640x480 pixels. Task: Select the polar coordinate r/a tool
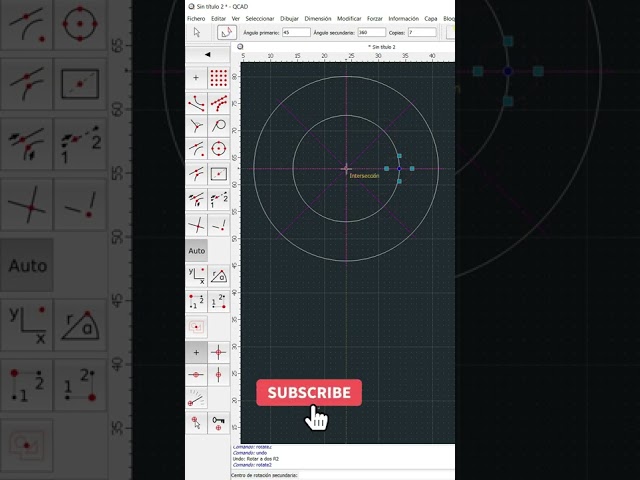point(218,276)
